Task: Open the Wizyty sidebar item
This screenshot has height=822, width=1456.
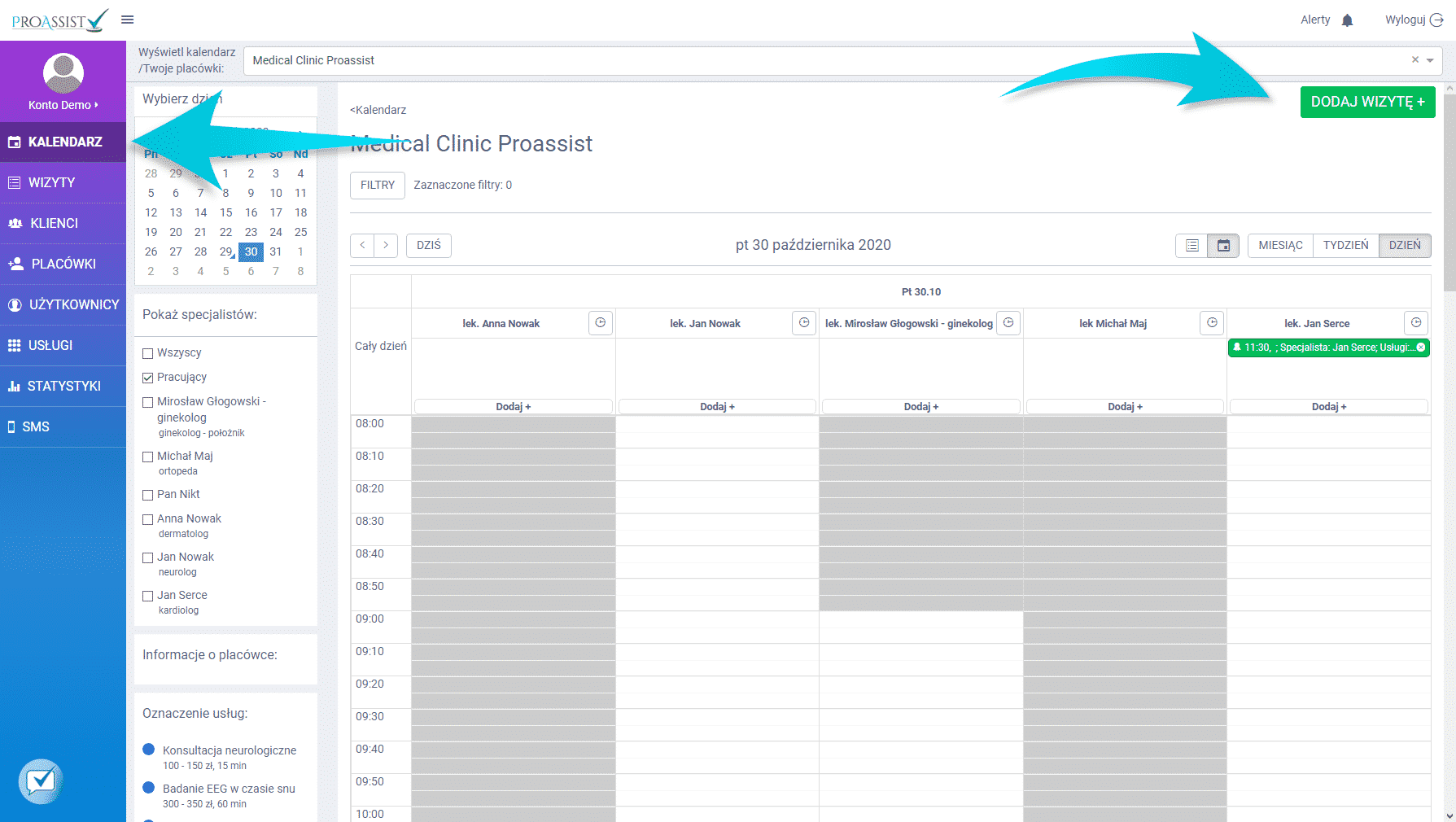Action: point(63,182)
